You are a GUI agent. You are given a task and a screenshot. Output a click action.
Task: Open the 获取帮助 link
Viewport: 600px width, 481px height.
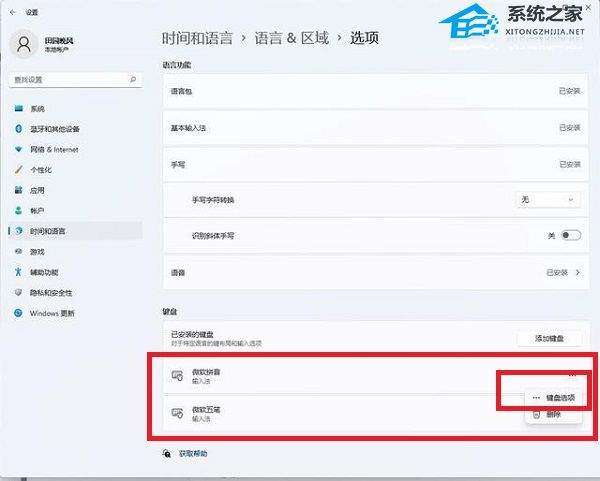193,453
